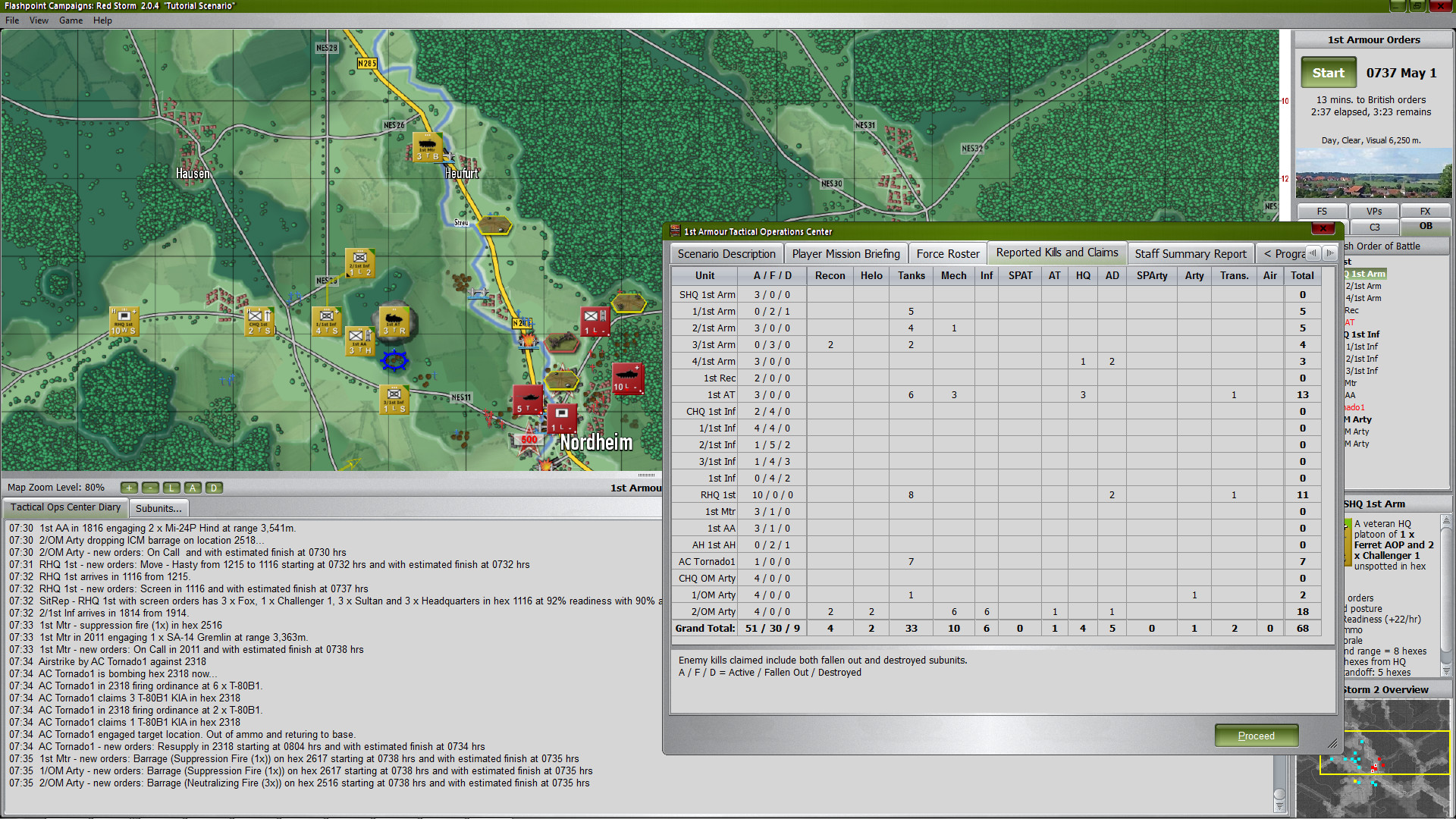Open the FX panel button
Image resolution: width=1456 pixels, height=819 pixels.
(x=1426, y=212)
